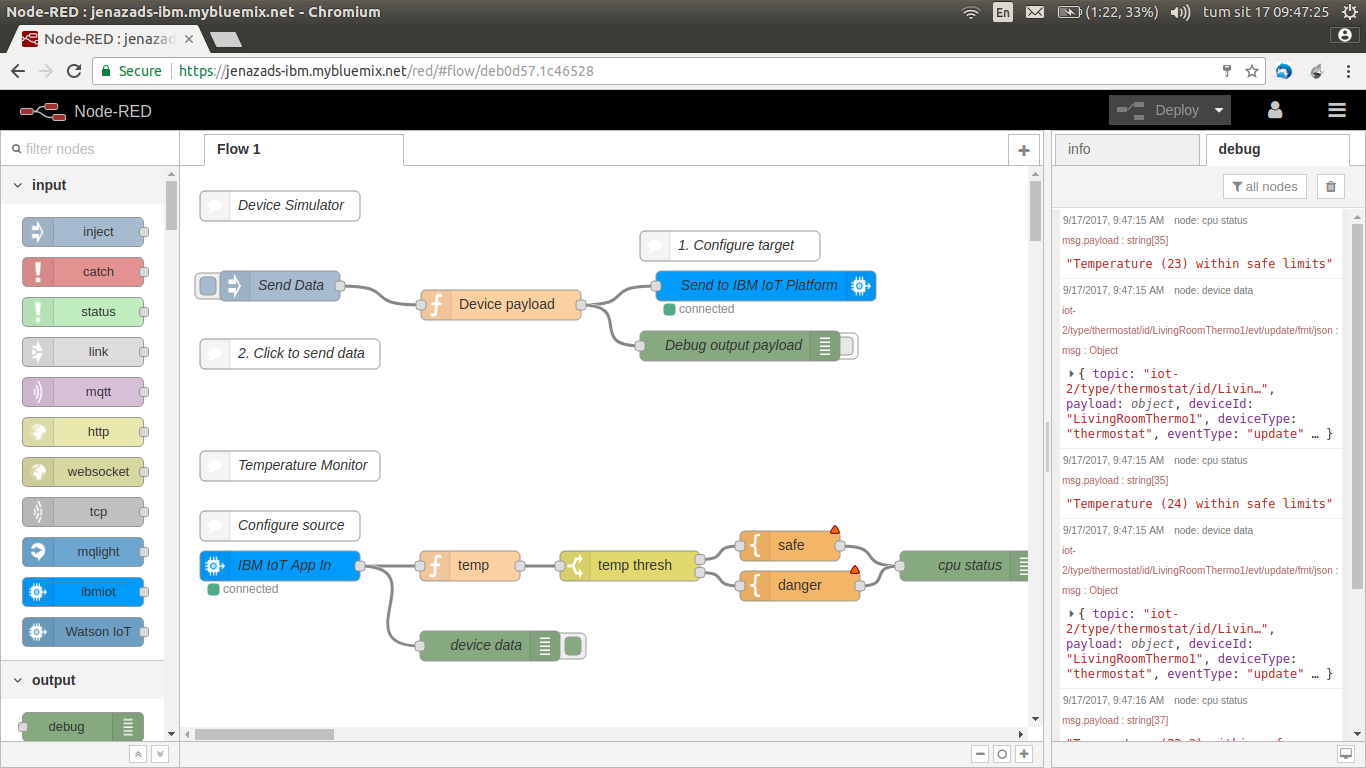
Task: Select the '1. Configure target' comment node
Action: click(x=730, y=246)
